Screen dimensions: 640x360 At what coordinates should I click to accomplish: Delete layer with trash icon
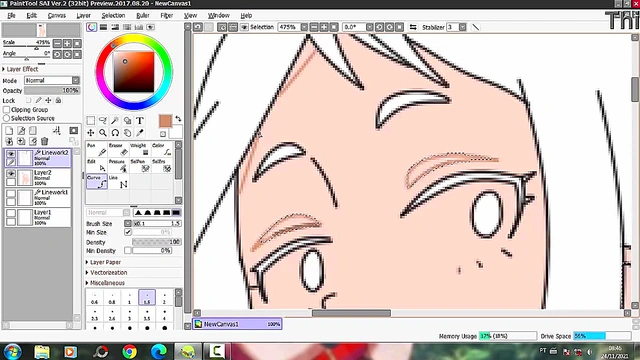pyautogui.click(x=44, y=141)
